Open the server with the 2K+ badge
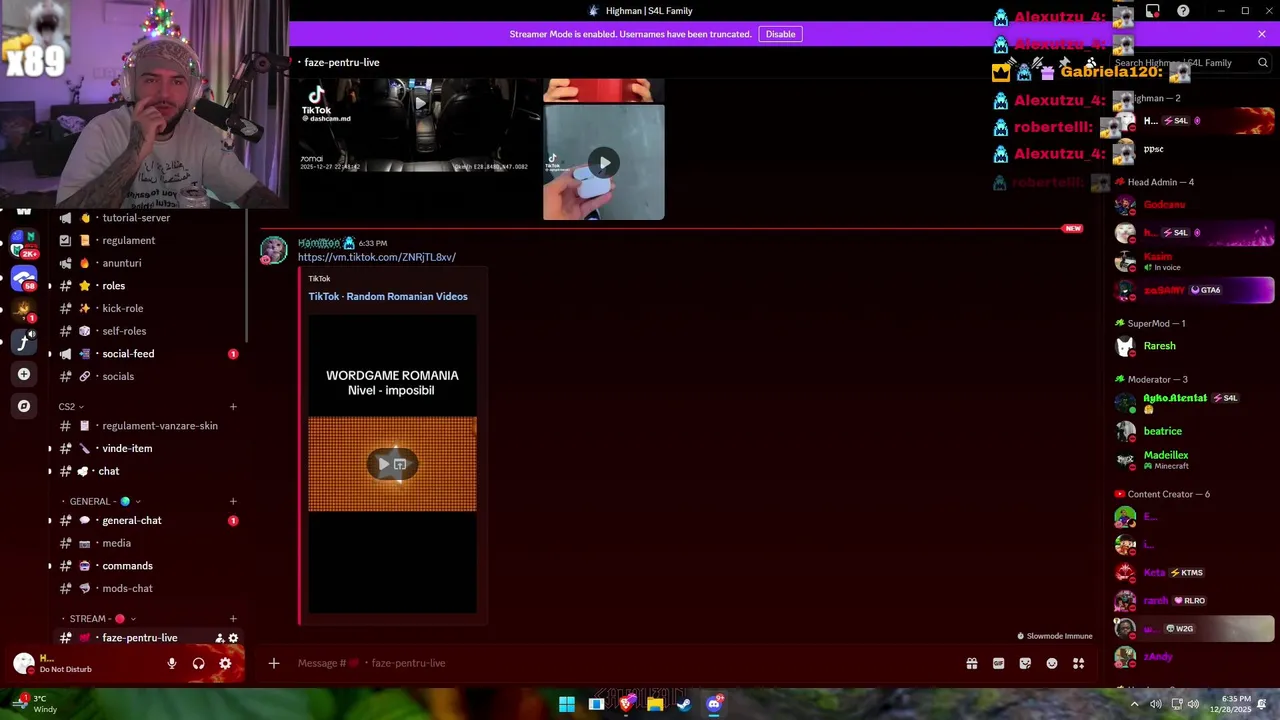Viewport: 1280px width, 720px height. tap(24, 244)
